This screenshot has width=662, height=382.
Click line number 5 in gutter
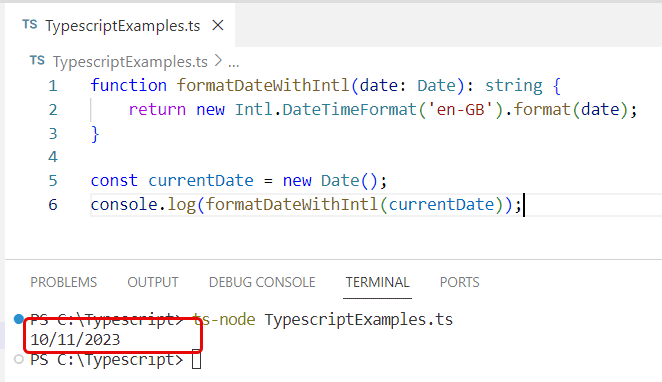point(53,181)
